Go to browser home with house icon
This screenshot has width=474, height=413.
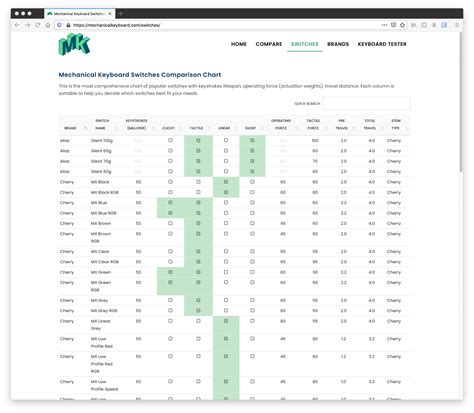point(48,25)
